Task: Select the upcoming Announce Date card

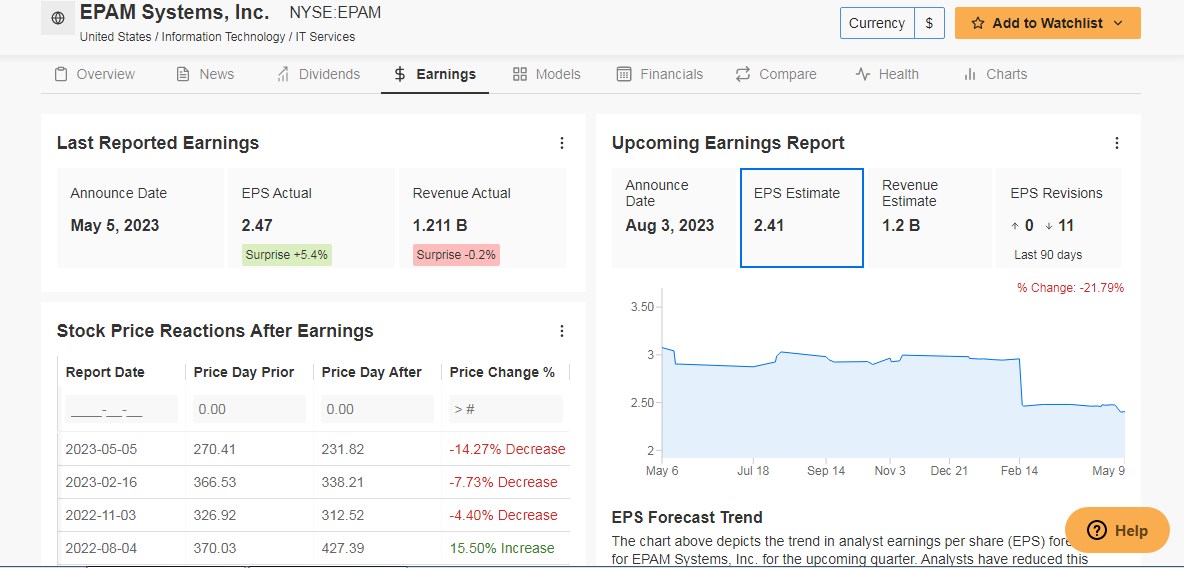Action: click(x=674, y=218)
